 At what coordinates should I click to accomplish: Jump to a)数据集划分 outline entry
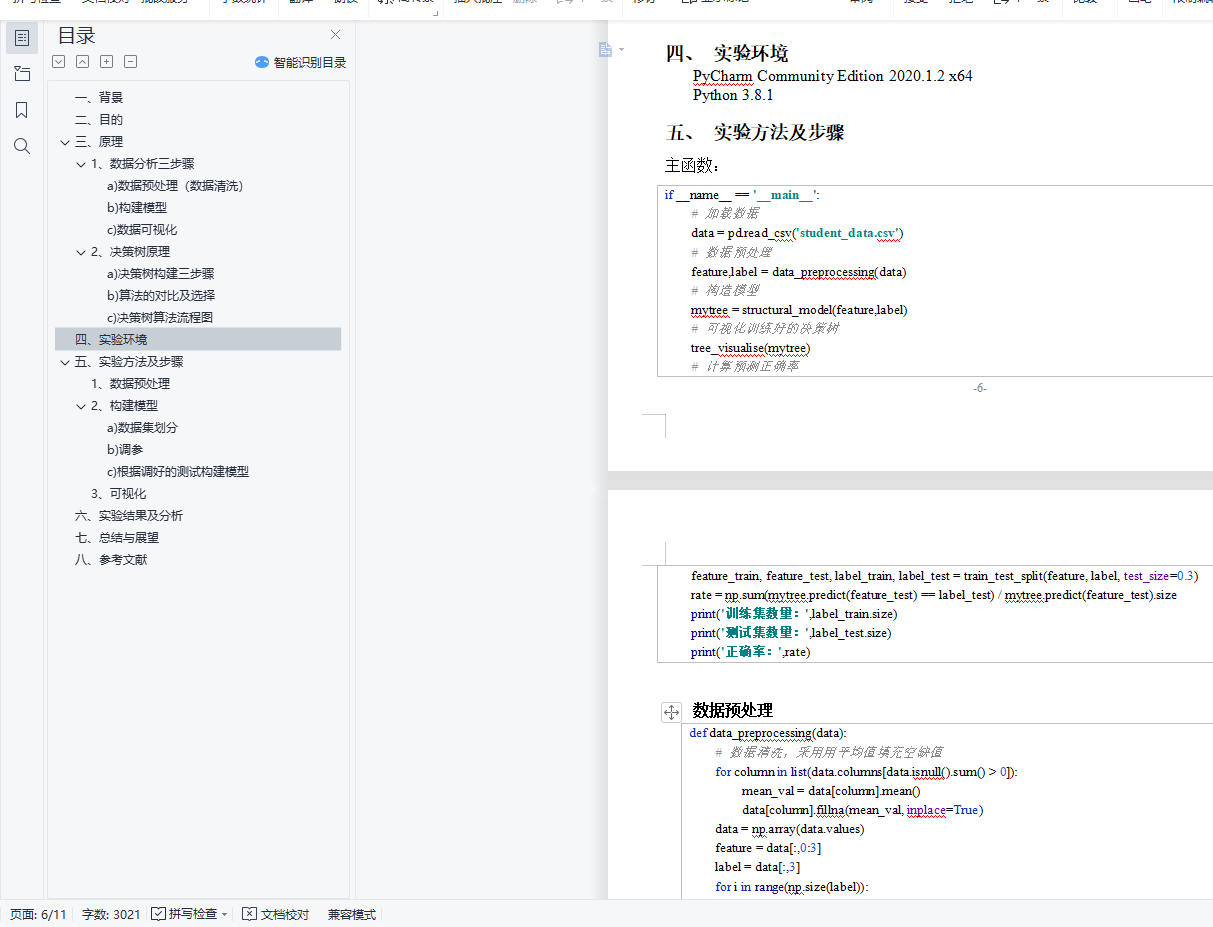click(x=142, y=428)
